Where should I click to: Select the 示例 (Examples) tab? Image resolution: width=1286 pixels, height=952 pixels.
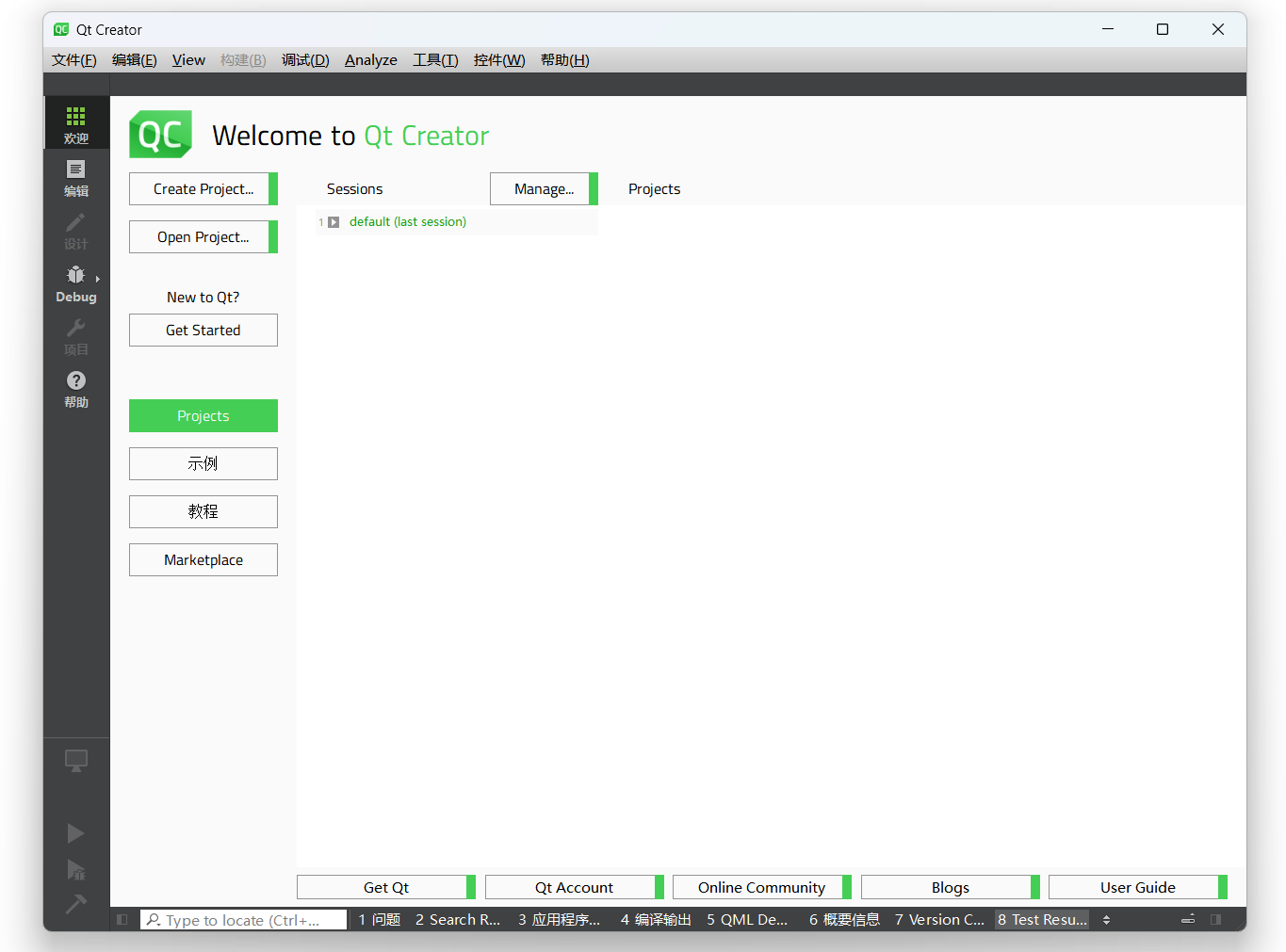pyautogui.click(x=203, y=463)
